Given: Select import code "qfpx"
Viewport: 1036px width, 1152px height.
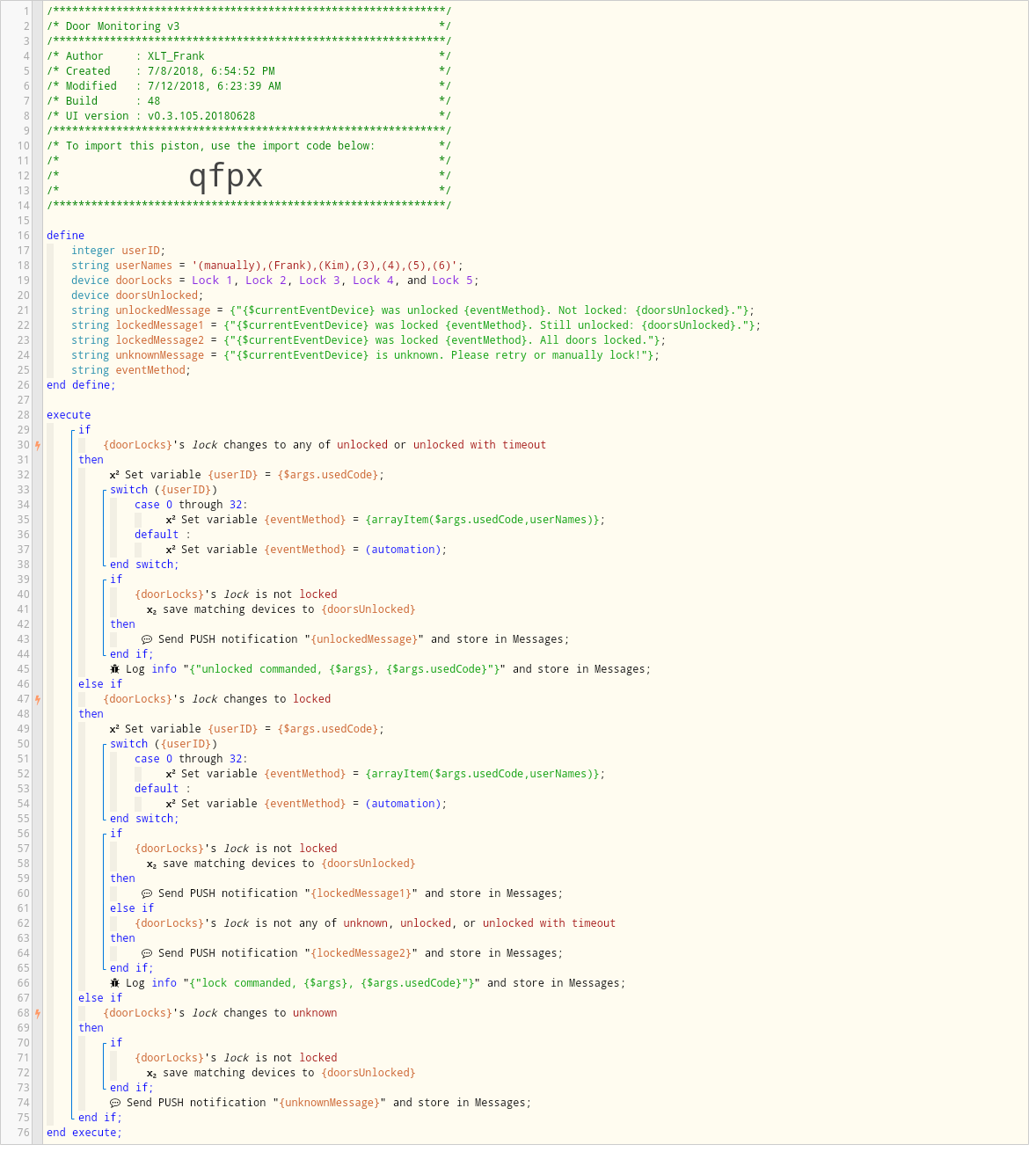Looking at the screenshot, I should click(x=226, y=176).
